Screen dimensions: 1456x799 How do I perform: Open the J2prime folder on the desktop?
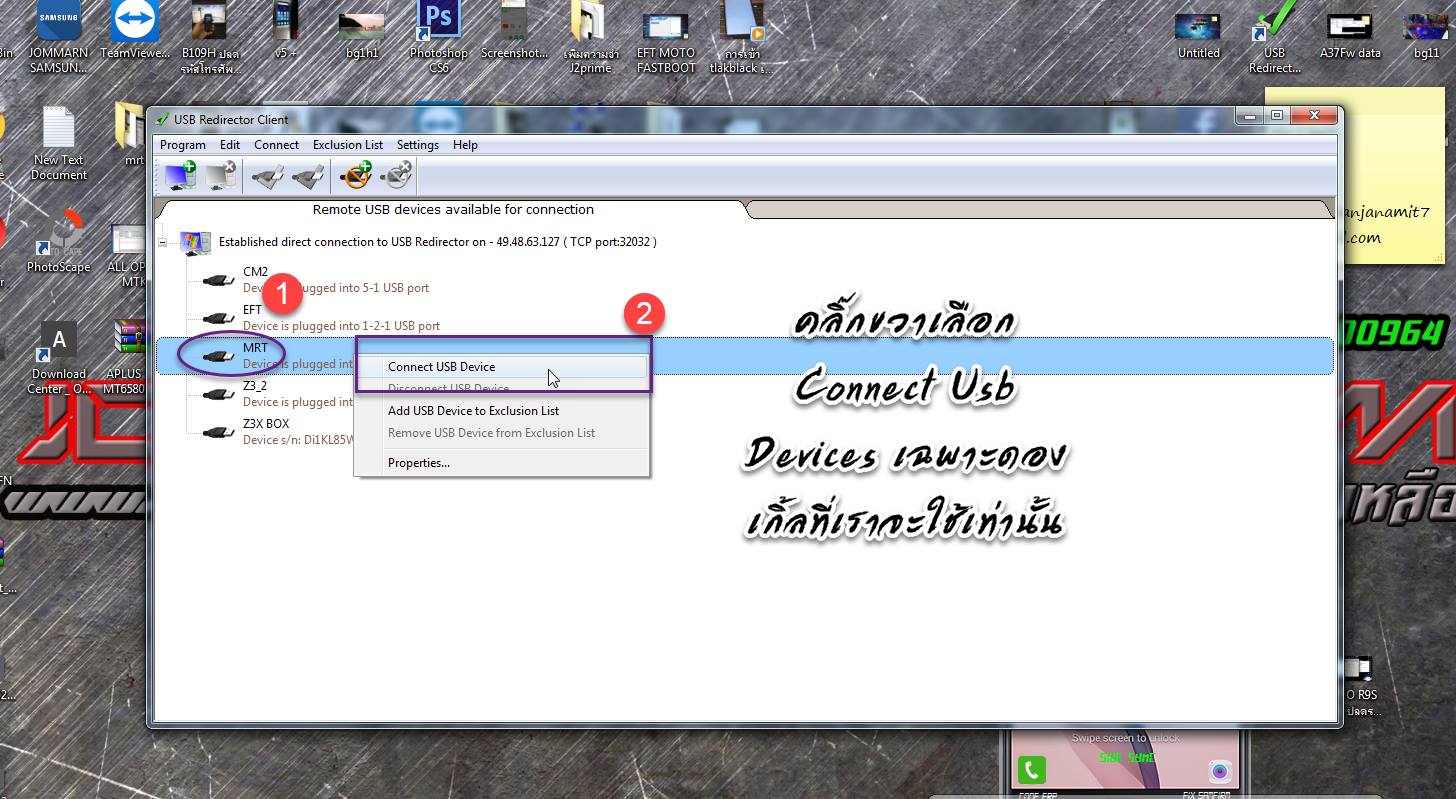click(x=589, y=37)
